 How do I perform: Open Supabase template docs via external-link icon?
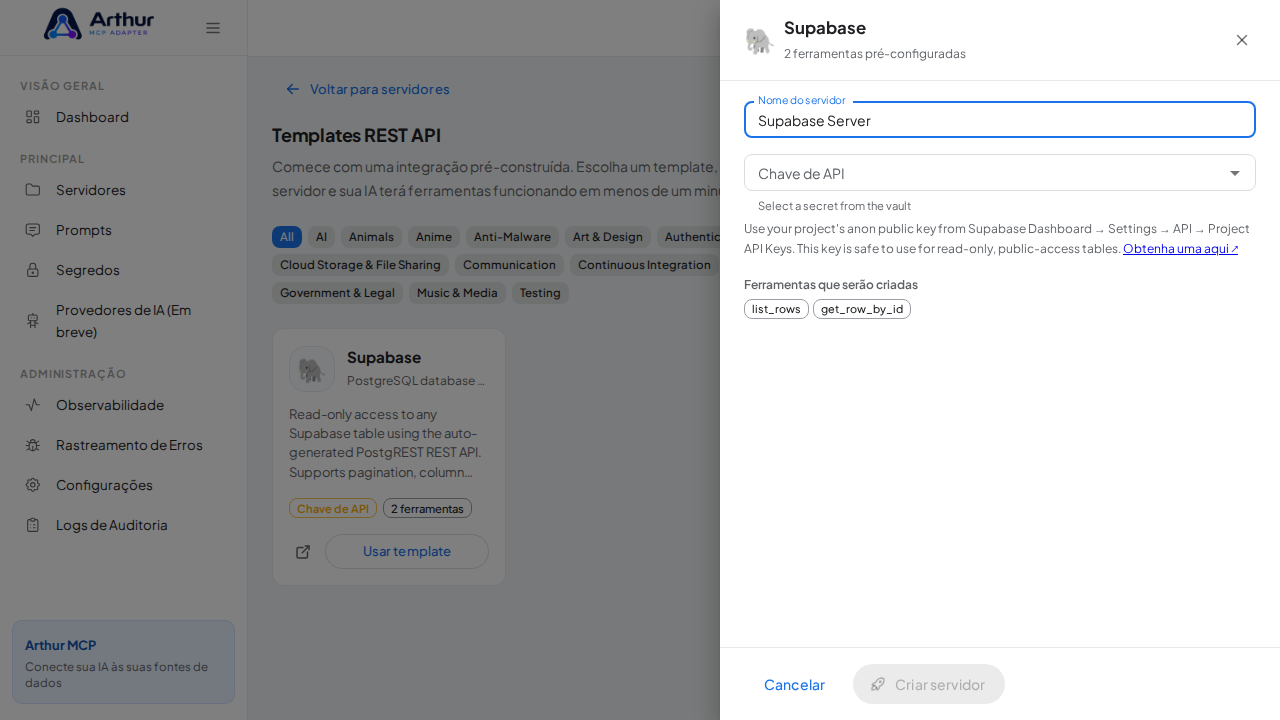tap(303, 552)
